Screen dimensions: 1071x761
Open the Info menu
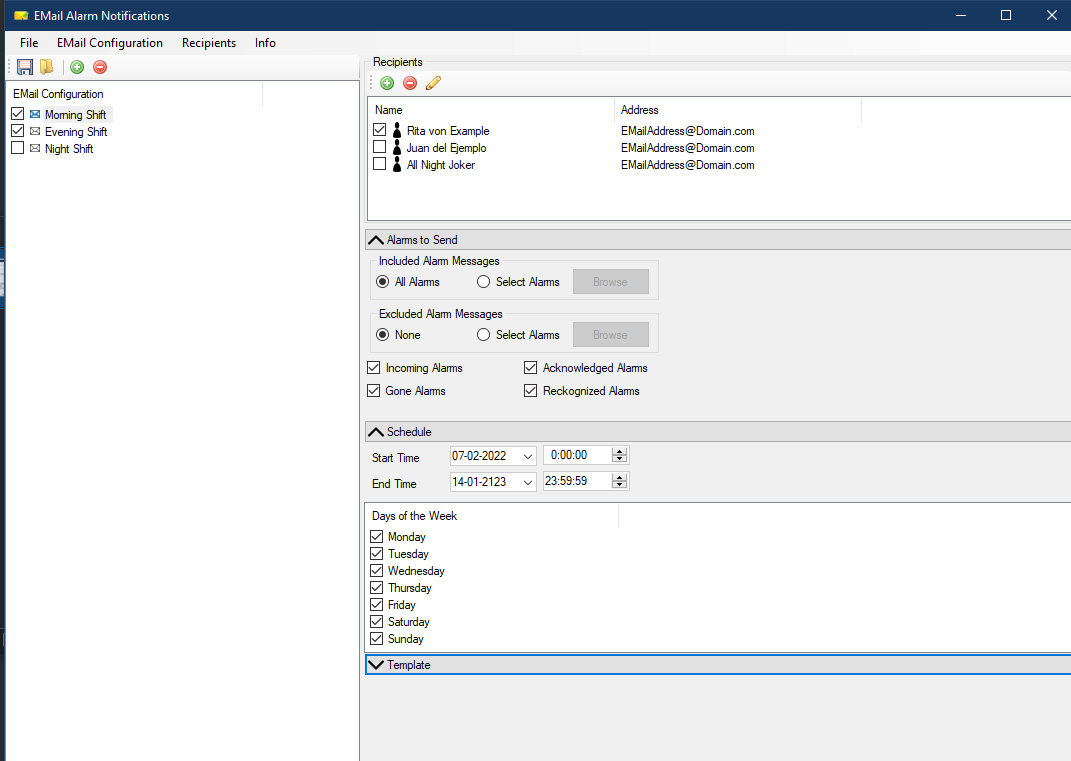coord(265,43)
